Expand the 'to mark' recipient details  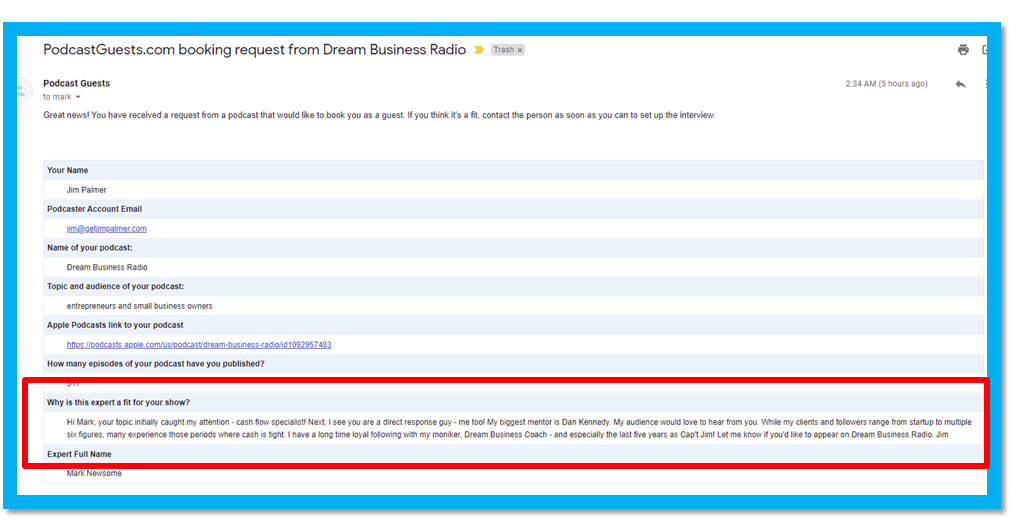(78, 98)
